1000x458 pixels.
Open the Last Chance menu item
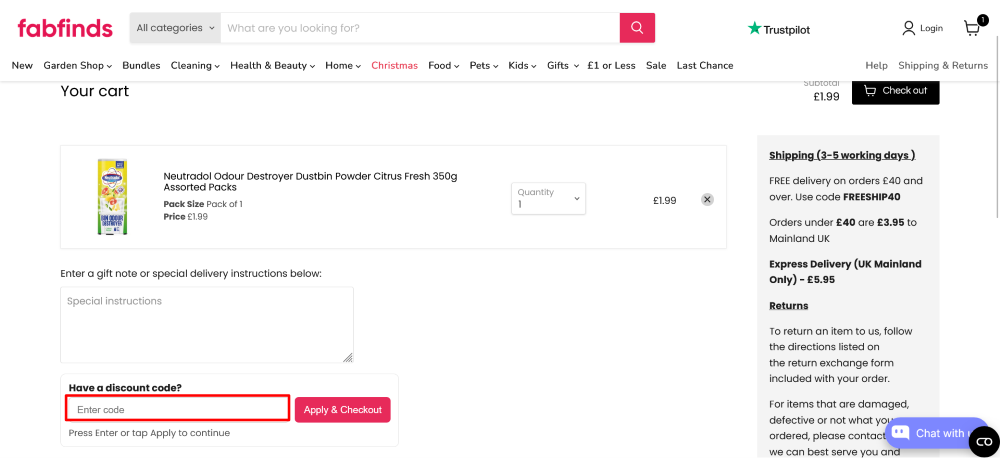(x=705, y=66)
